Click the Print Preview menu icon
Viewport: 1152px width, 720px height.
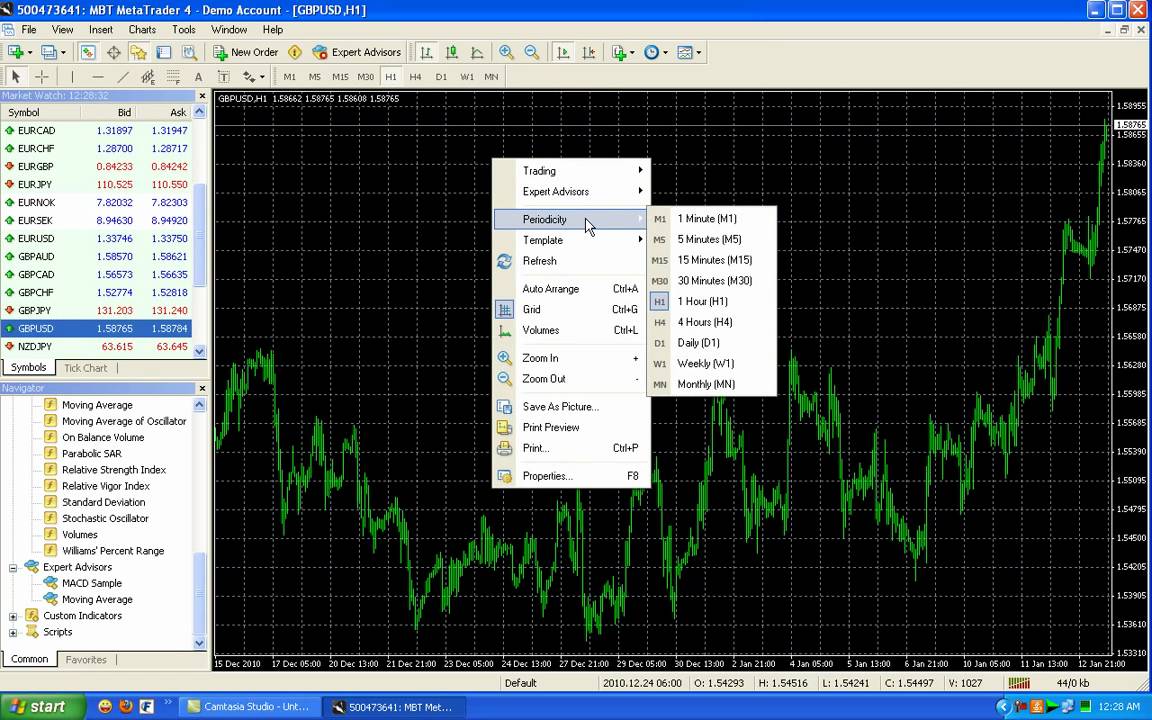(x=504, y=427)
